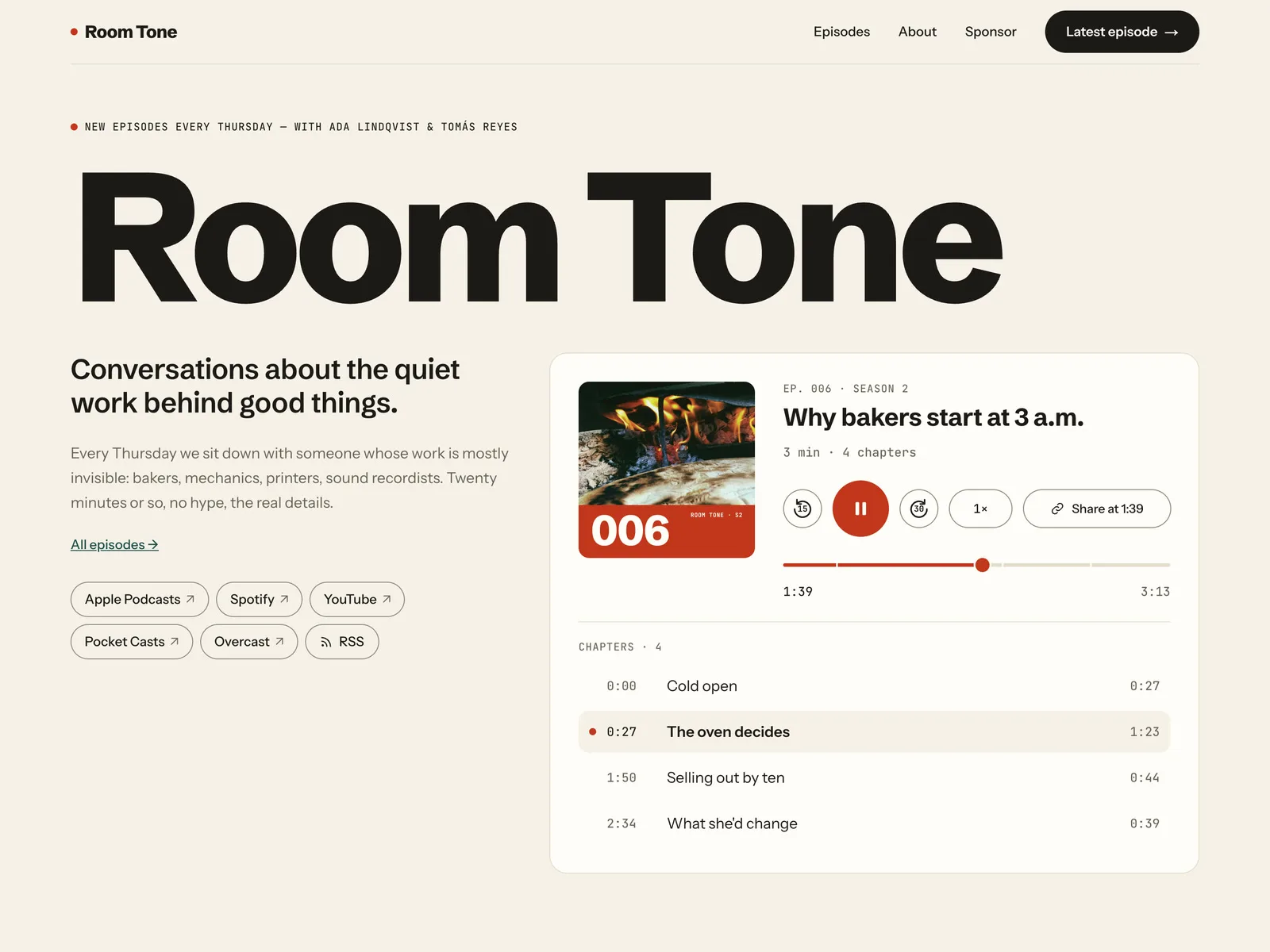Go to the Episodes page

[841, 32]
